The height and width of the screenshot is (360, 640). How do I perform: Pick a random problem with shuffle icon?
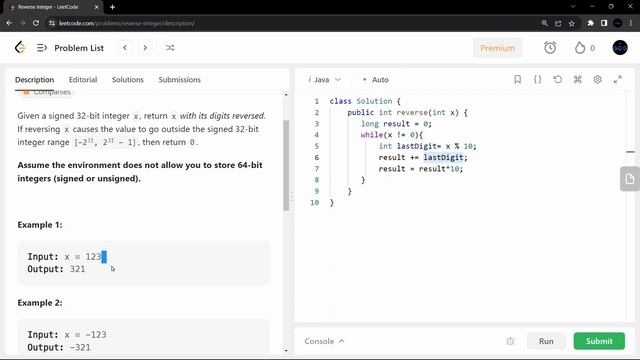point(170,48)
